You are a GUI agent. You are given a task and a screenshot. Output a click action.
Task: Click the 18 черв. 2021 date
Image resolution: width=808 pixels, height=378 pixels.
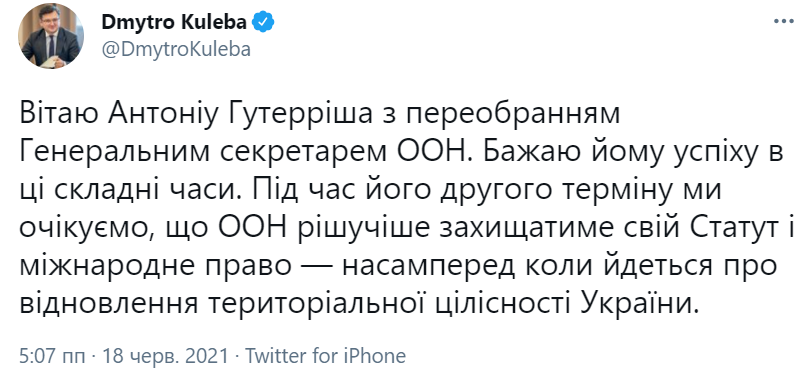[x=165, y=356]
